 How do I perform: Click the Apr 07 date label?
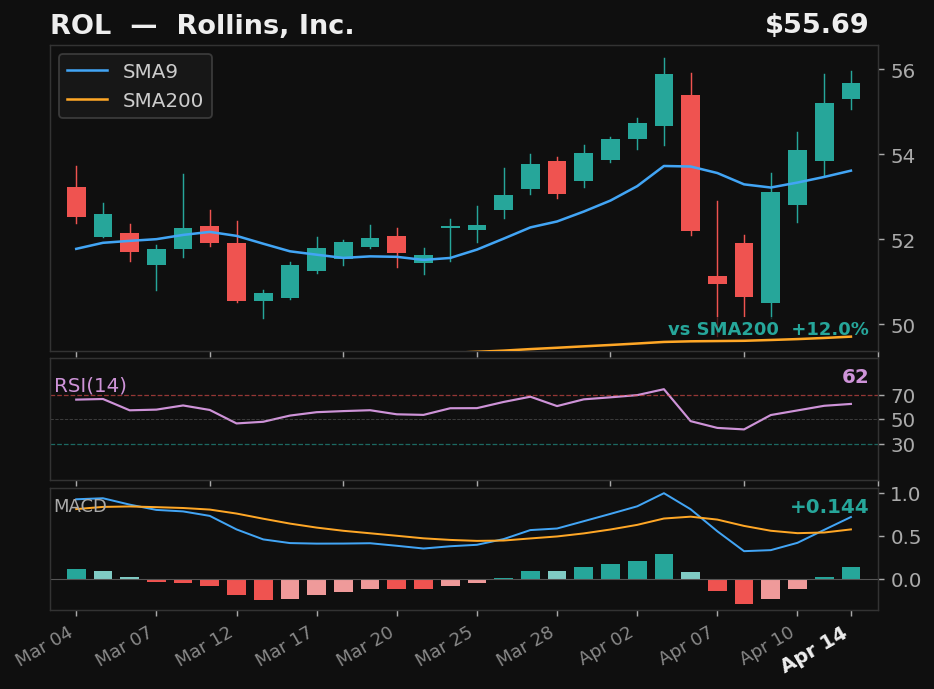(687, 646)
